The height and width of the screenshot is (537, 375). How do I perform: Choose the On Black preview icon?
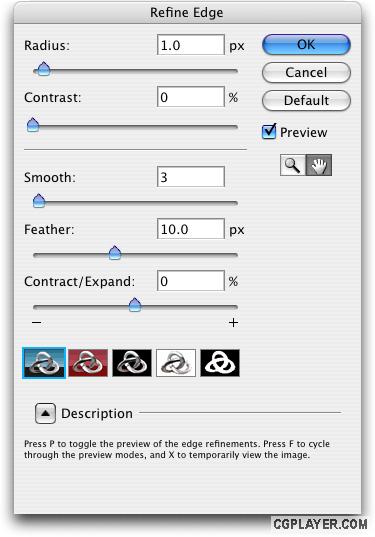pyautogui.click(x=132, y=363)
